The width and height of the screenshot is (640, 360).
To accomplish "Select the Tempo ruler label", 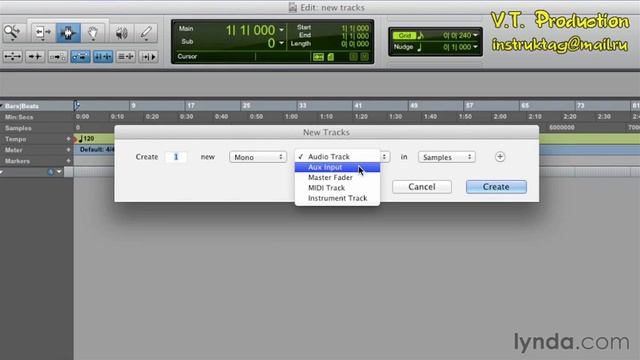I will [16, 139].
